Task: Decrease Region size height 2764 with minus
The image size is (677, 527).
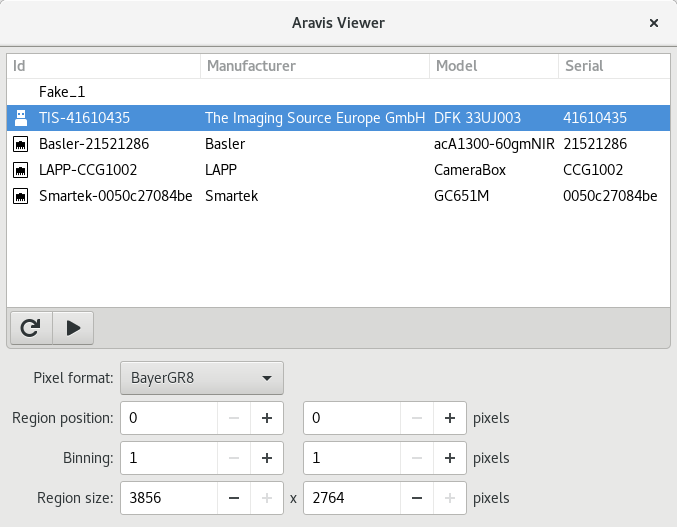Action: point(417,498)
